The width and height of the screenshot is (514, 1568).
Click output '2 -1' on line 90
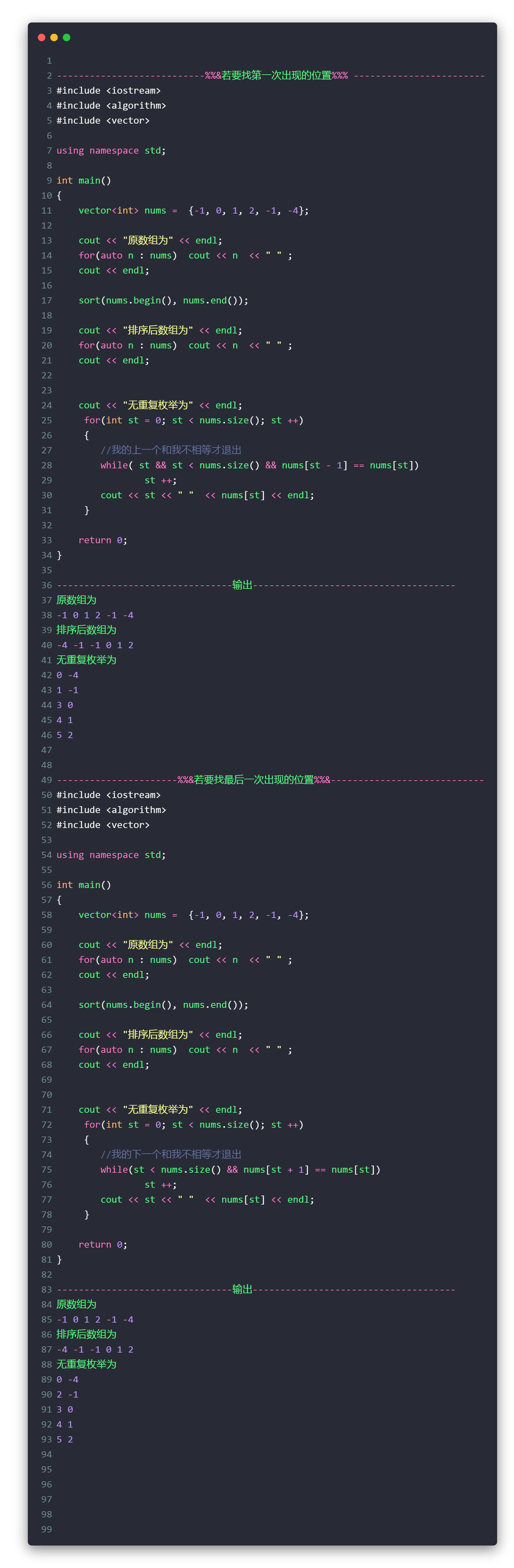click(67, 1394)
